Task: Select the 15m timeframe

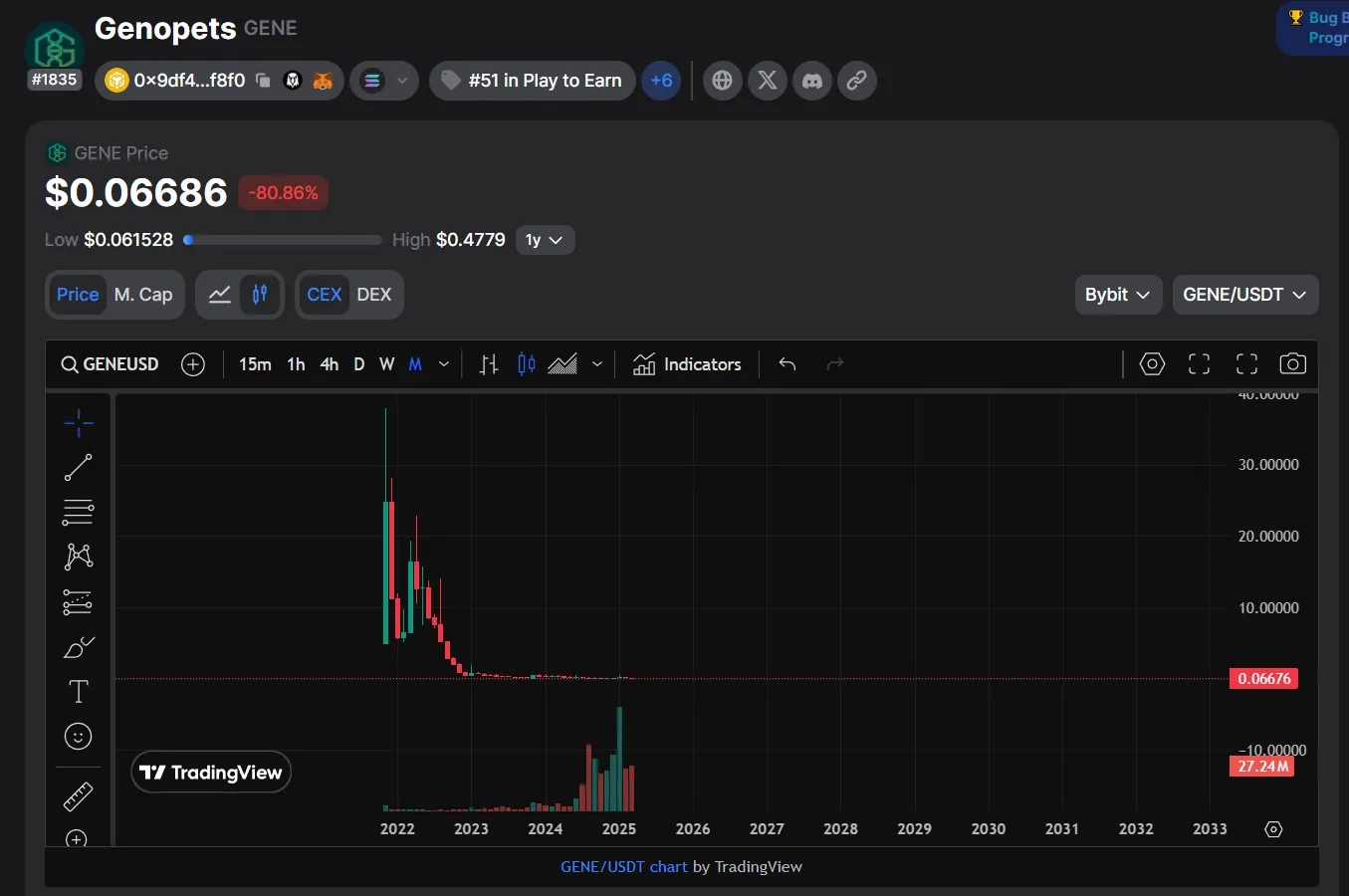Action: 255,364
